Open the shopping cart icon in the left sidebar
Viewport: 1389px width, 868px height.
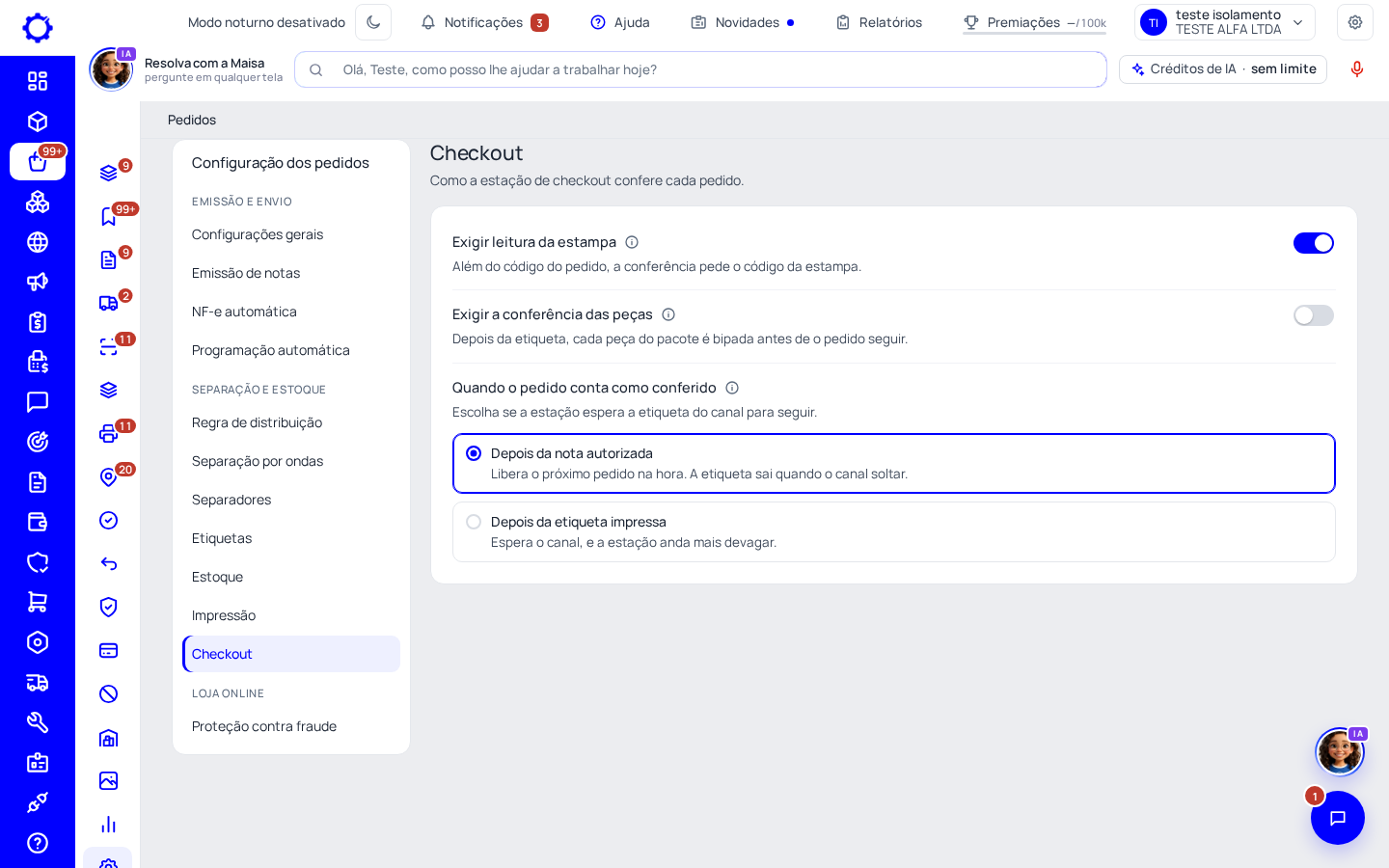[x=38, y=602]
